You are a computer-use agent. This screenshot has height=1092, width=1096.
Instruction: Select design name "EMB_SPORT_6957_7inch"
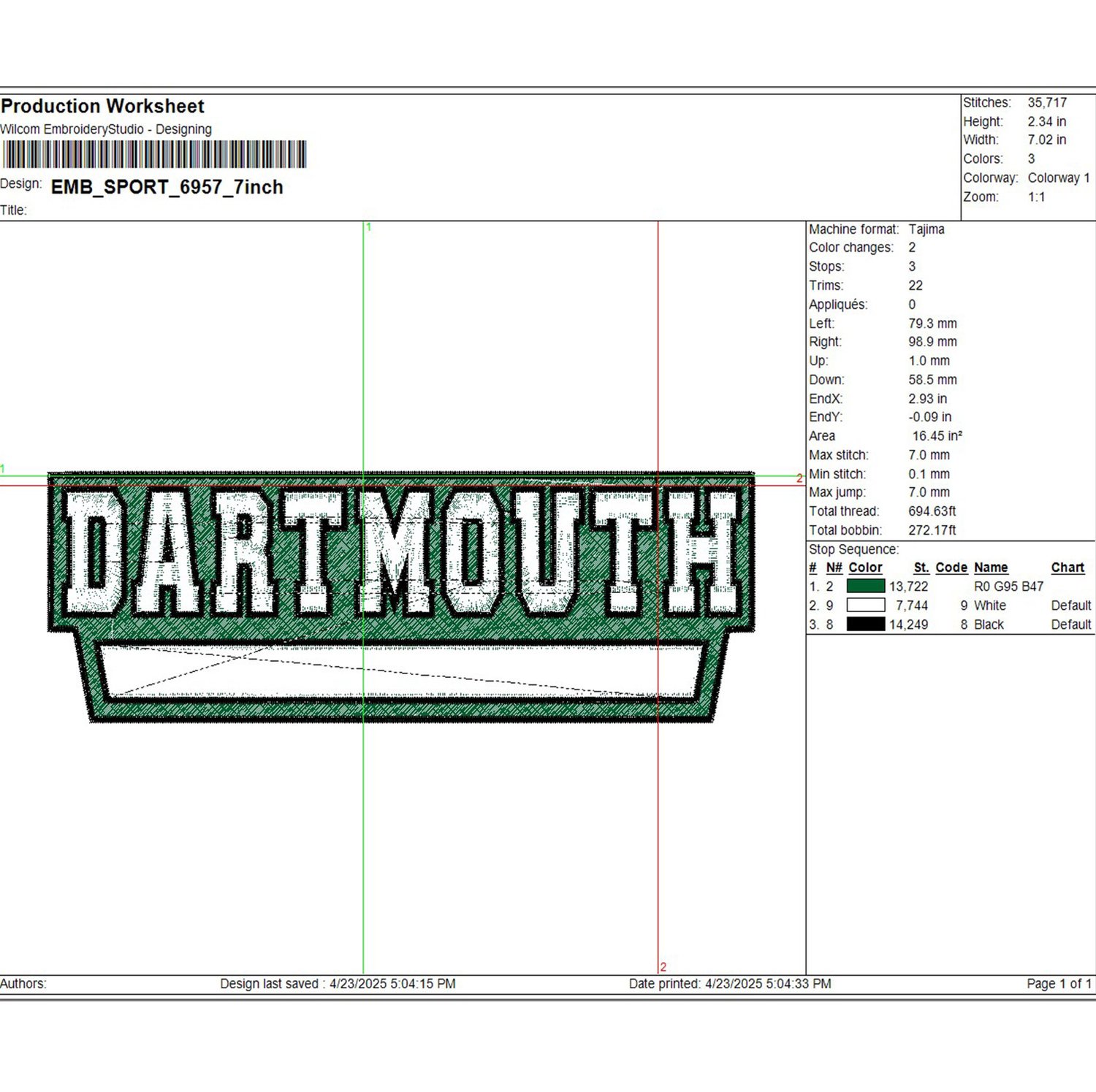tap(167, 187)
